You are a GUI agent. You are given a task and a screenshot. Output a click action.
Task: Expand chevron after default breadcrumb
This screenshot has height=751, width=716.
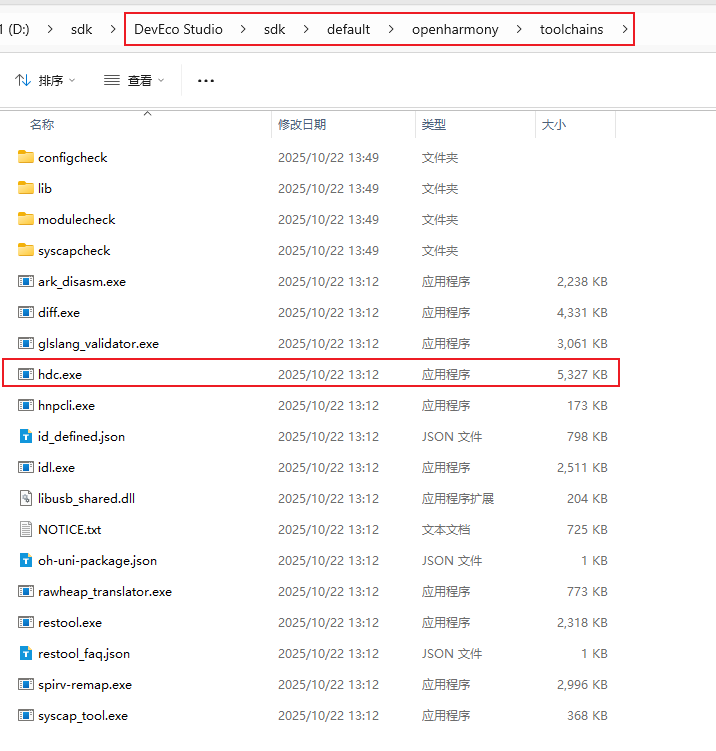tap(391, 29)
